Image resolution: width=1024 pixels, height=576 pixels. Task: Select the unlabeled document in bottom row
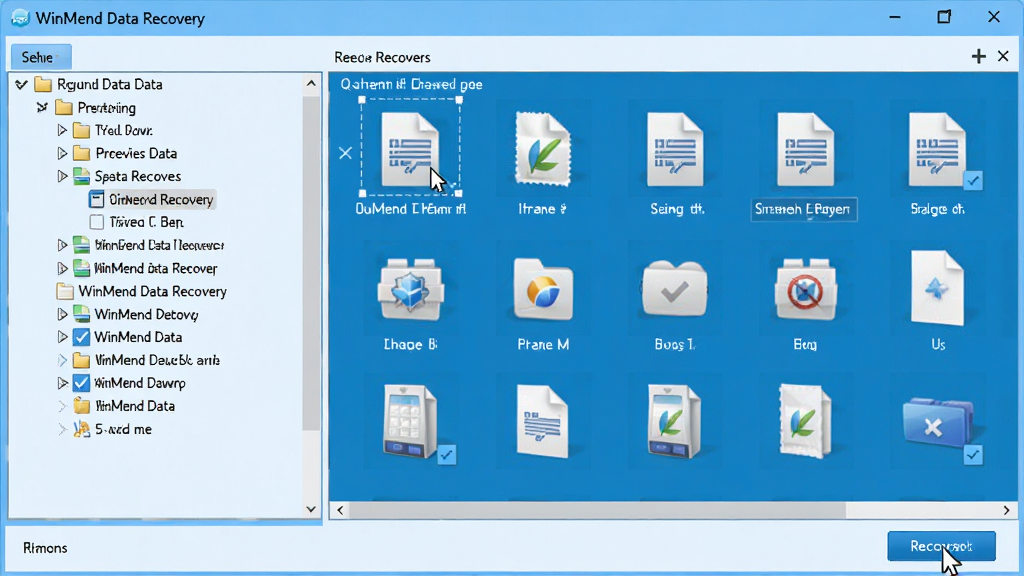tap(542, 421)
